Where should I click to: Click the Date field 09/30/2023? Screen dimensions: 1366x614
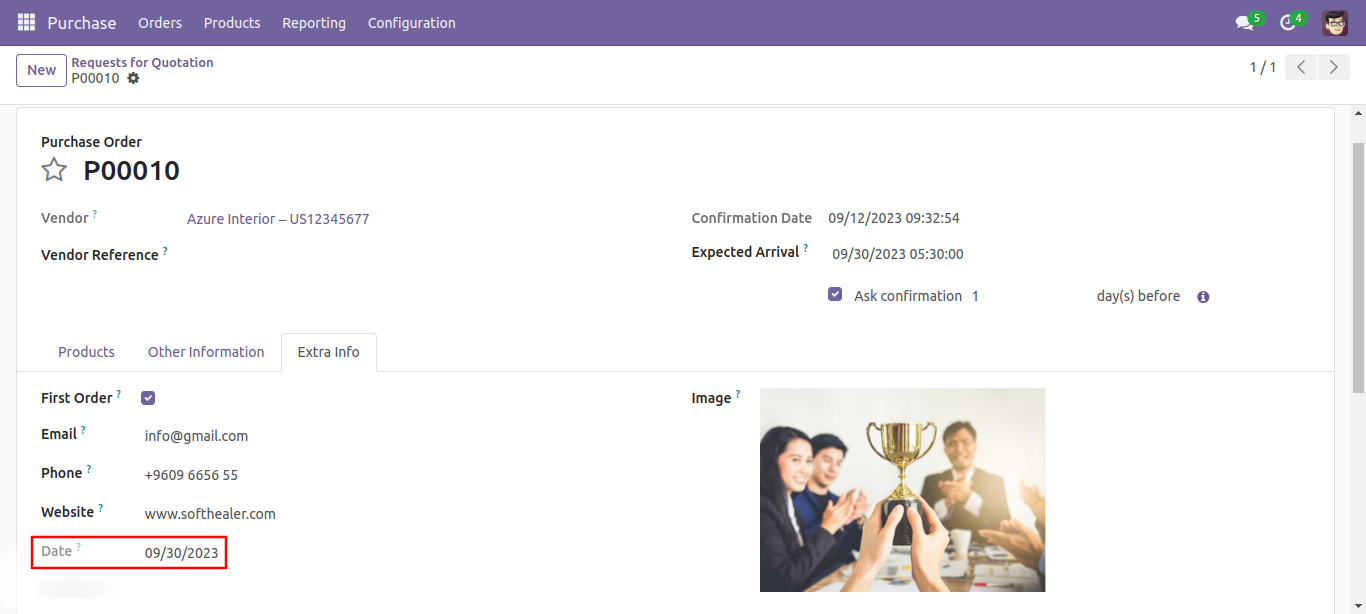point(181,553)
